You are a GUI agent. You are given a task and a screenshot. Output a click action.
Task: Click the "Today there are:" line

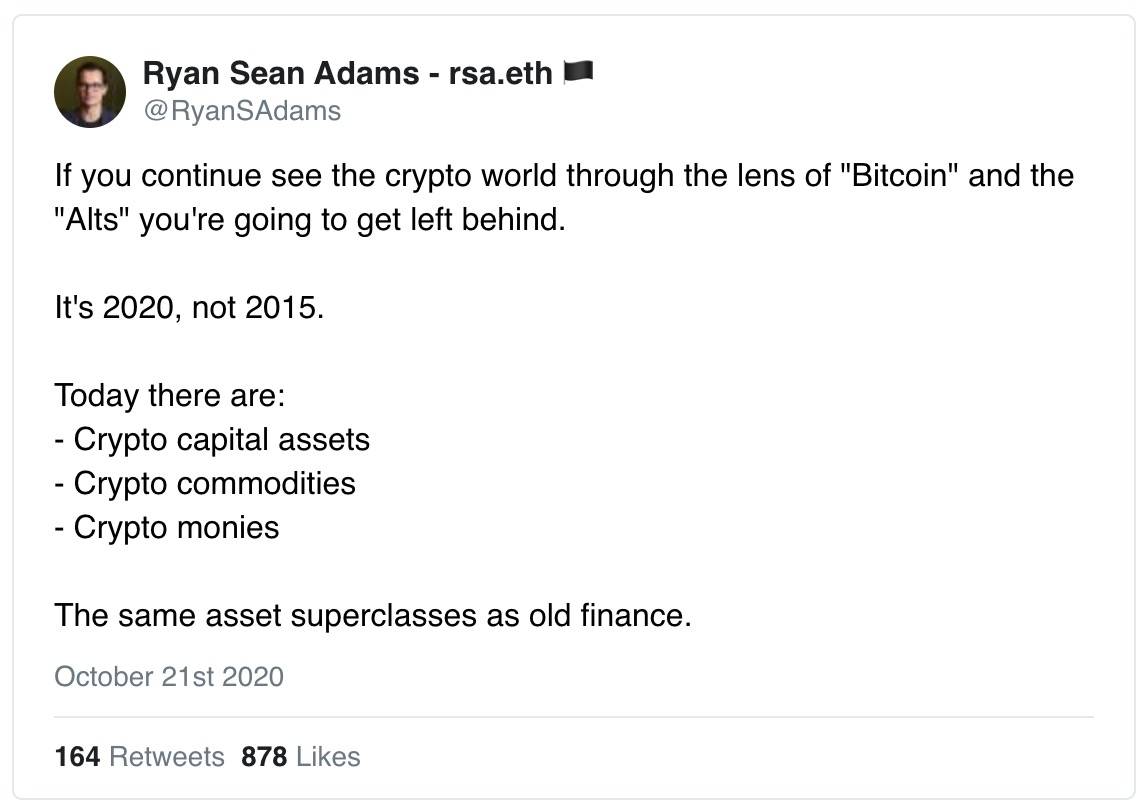170,395
